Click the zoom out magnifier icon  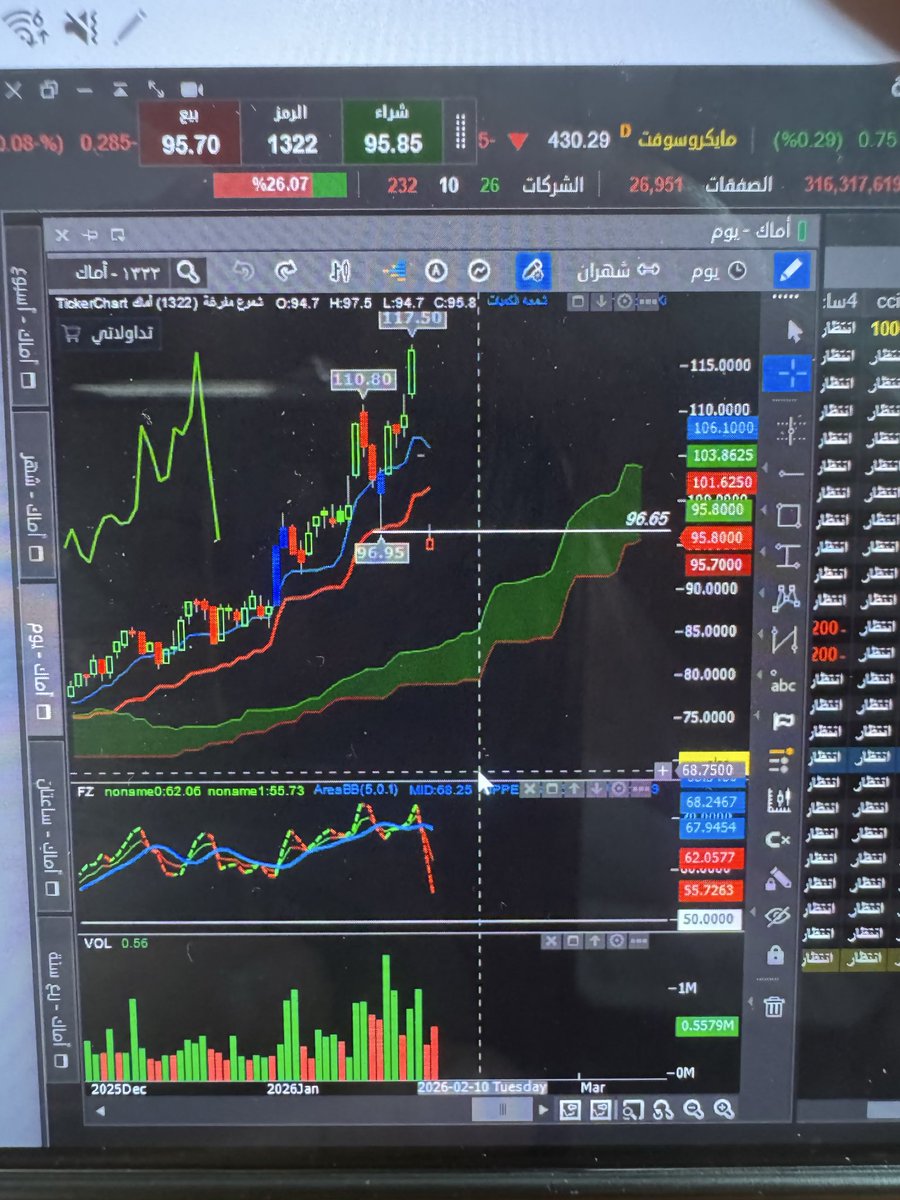click(693, 1109)
